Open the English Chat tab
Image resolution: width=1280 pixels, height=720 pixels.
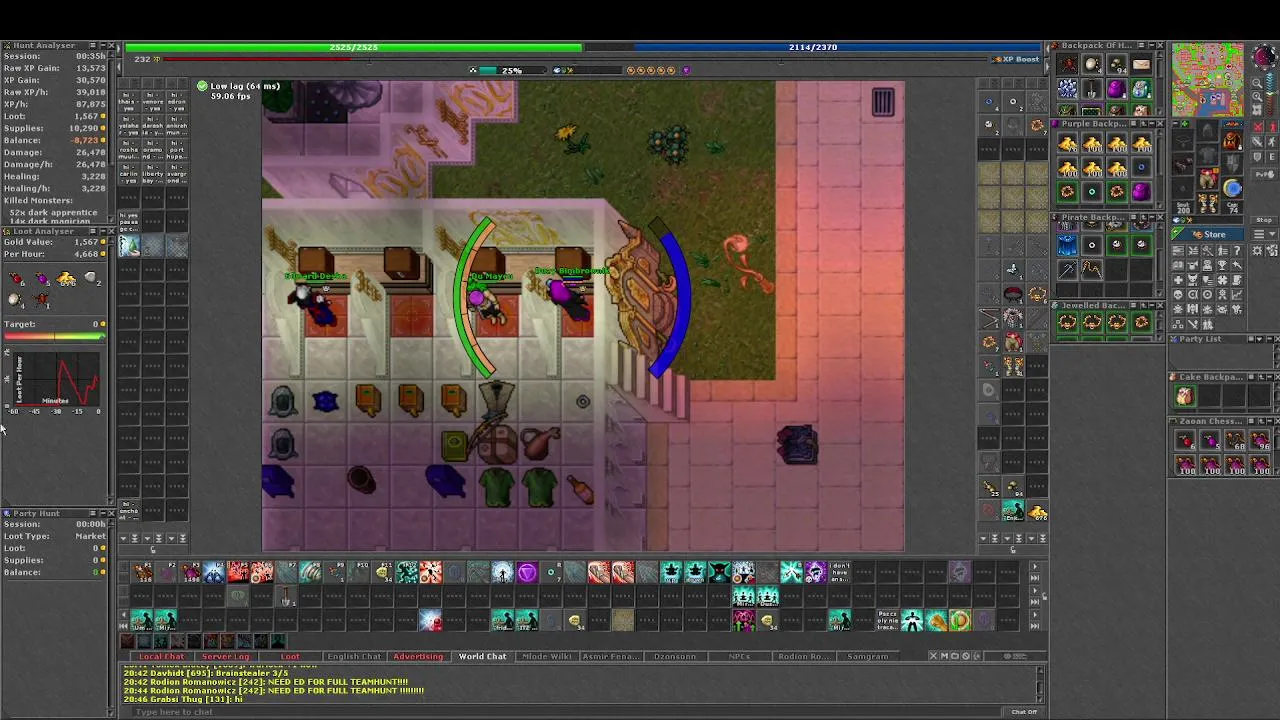[354, 656]
